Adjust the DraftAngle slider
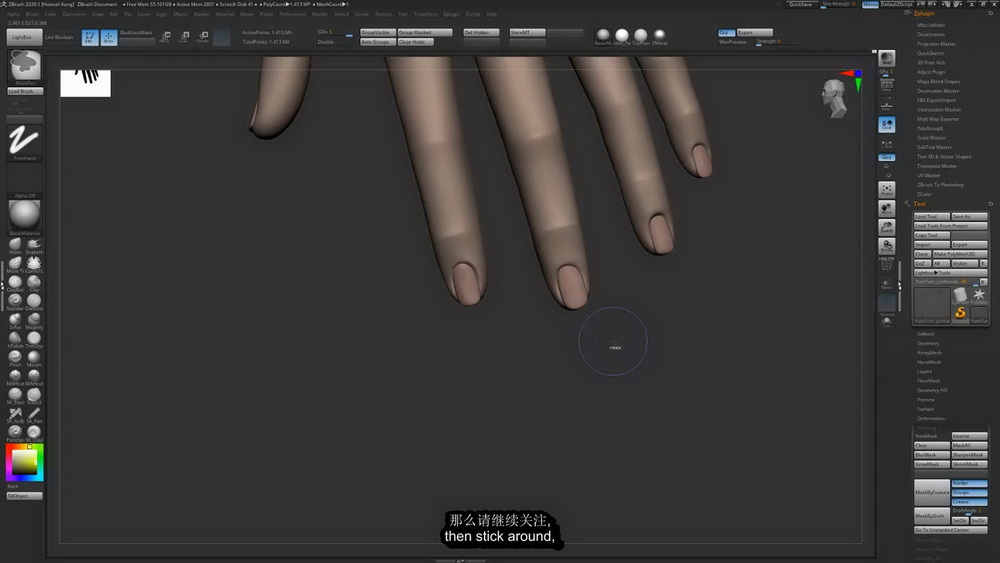 tap(969, 511)
